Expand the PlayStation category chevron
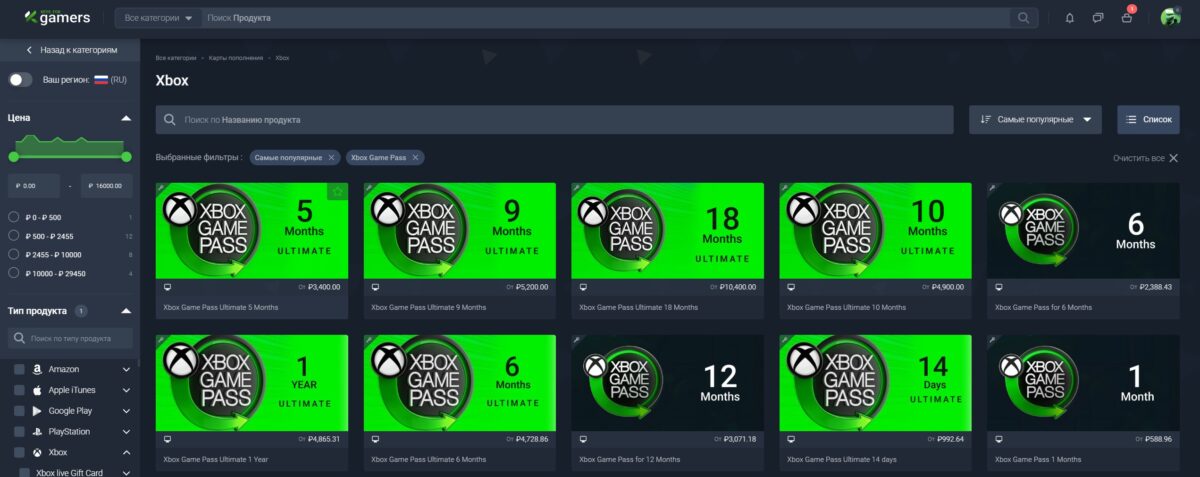The height and width of the screenshot is (477, 1200). pos(126,432)
